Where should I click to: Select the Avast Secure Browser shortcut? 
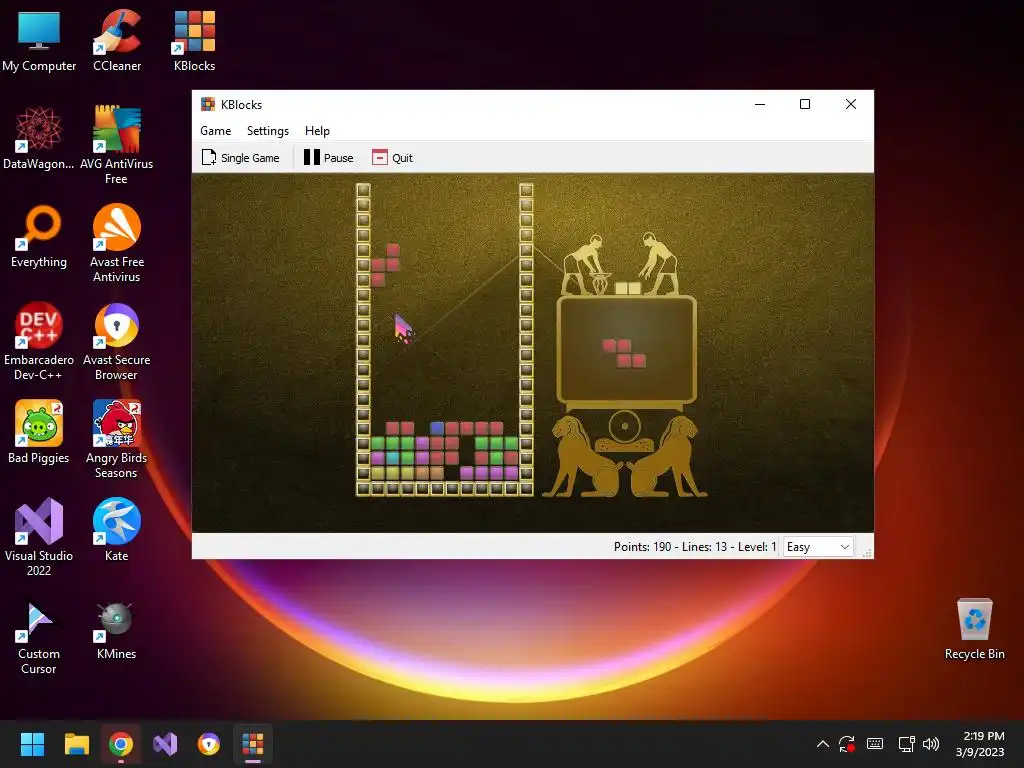116,341
